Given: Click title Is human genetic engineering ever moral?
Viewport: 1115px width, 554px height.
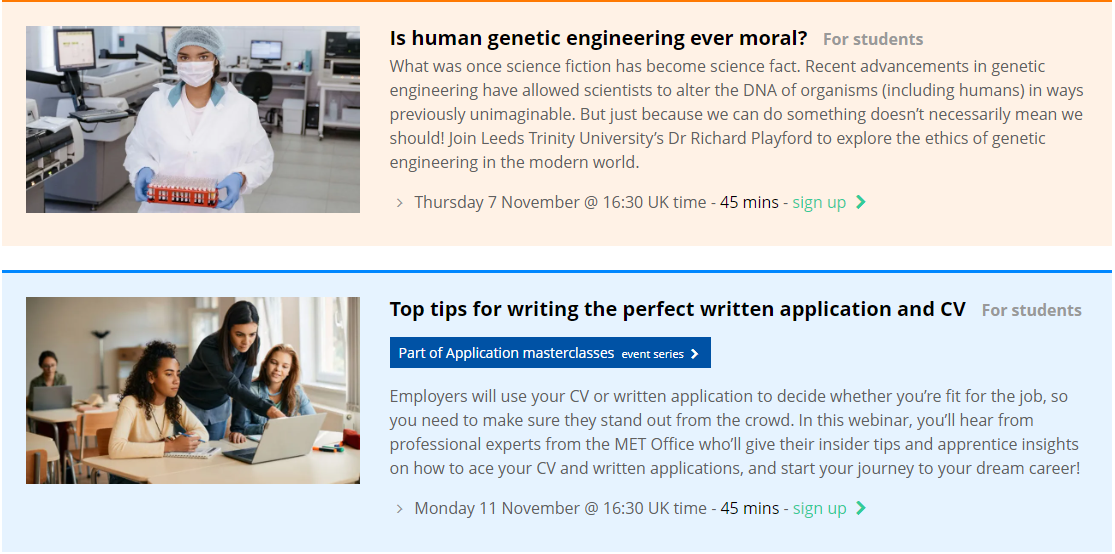Looking at the screenshot, I should pos(599,38).
